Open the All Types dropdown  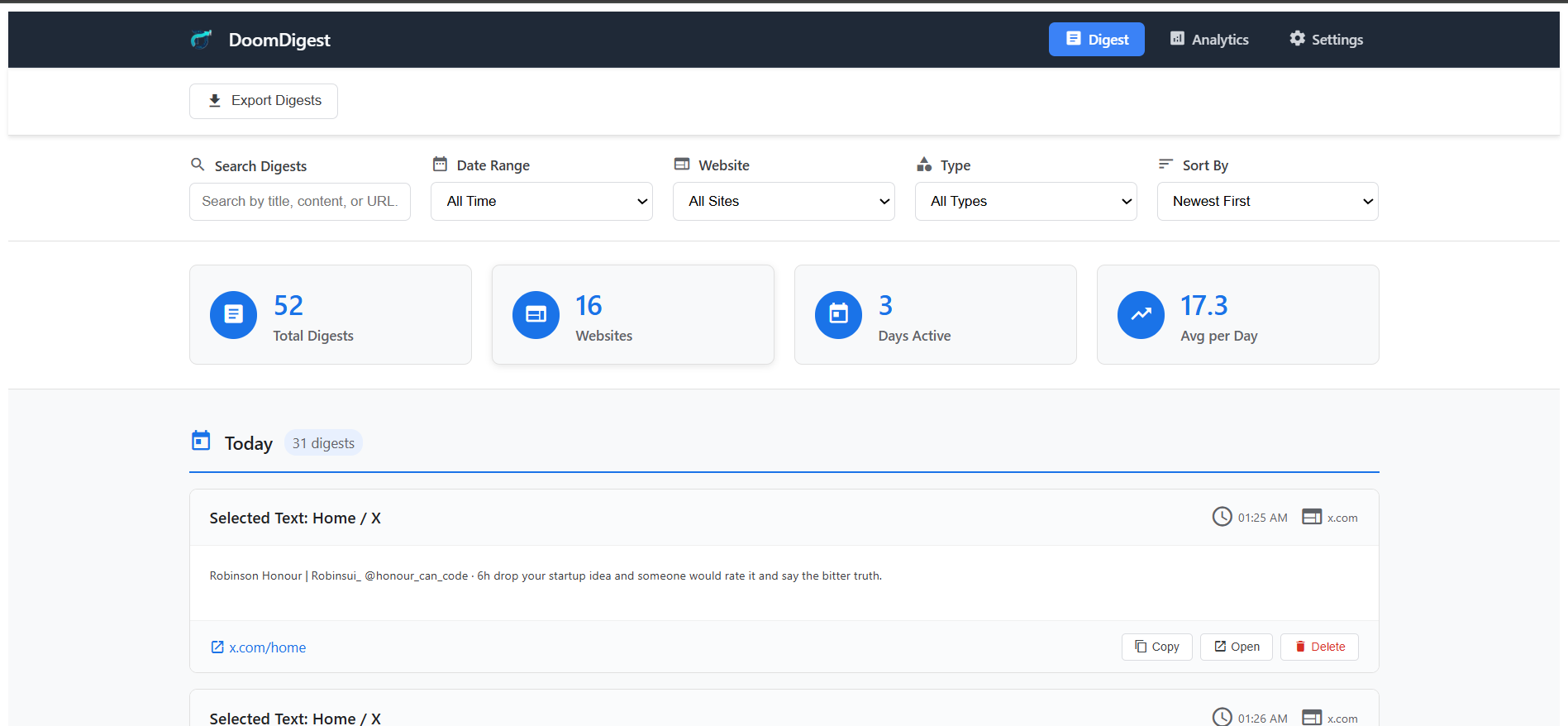1026,202
